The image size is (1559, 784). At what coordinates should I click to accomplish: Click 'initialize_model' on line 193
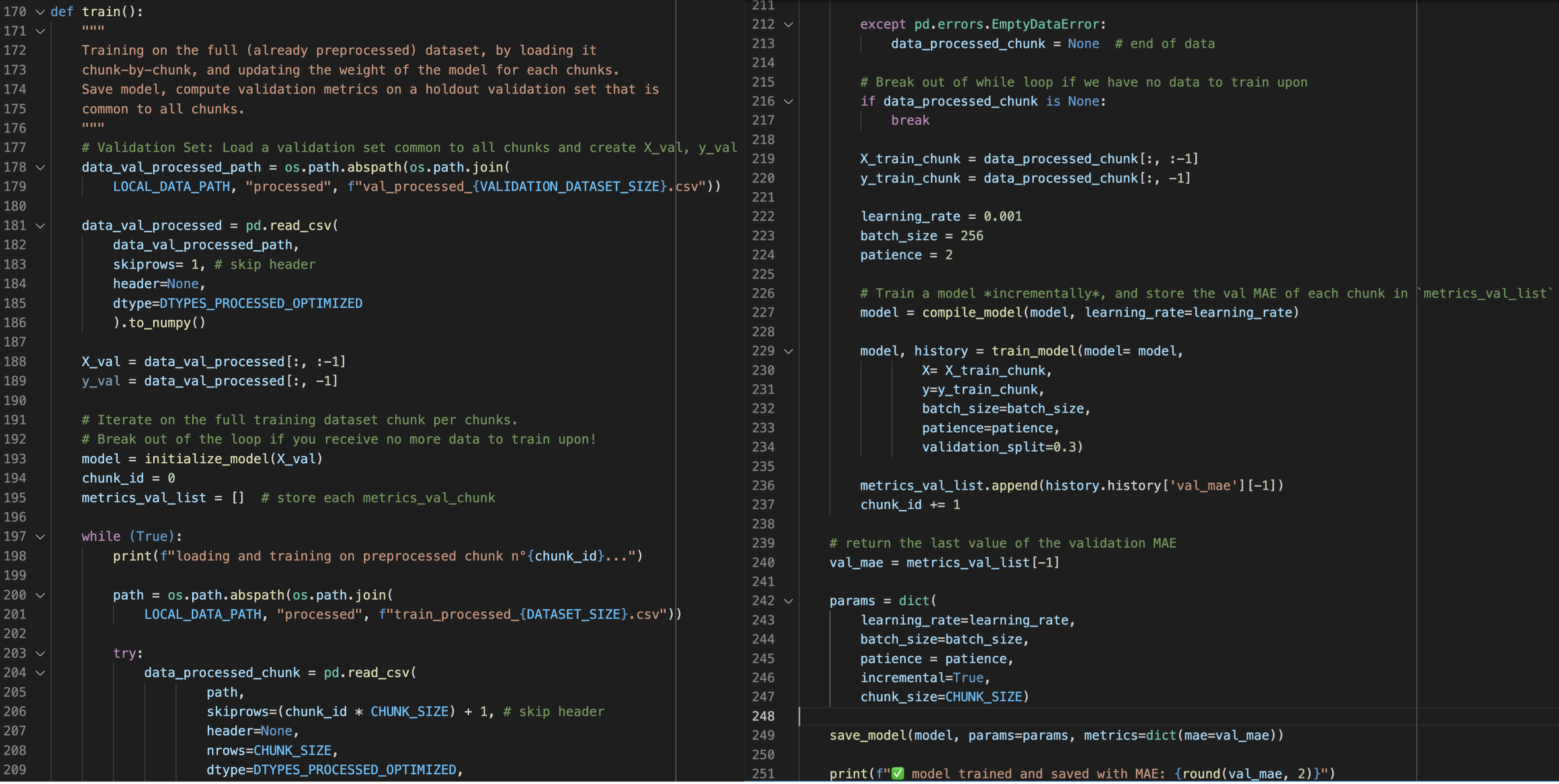207,458
